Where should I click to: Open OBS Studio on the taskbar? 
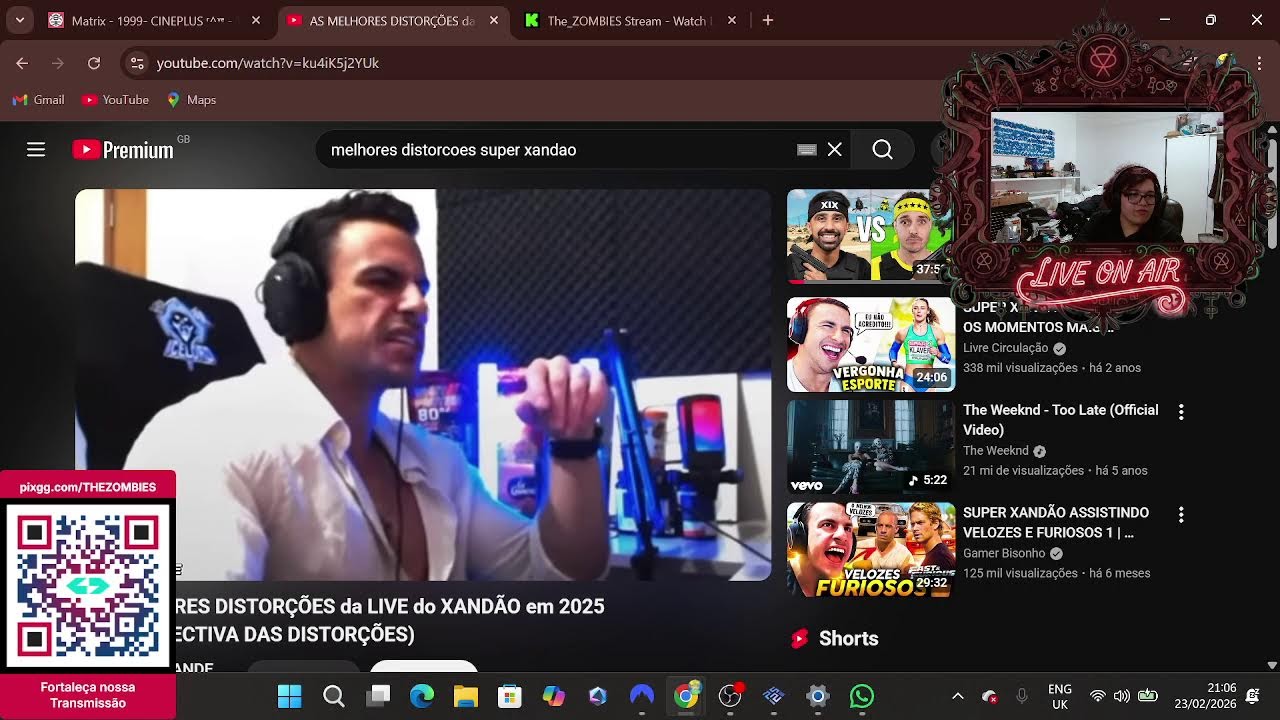click(x=730, y=696)
